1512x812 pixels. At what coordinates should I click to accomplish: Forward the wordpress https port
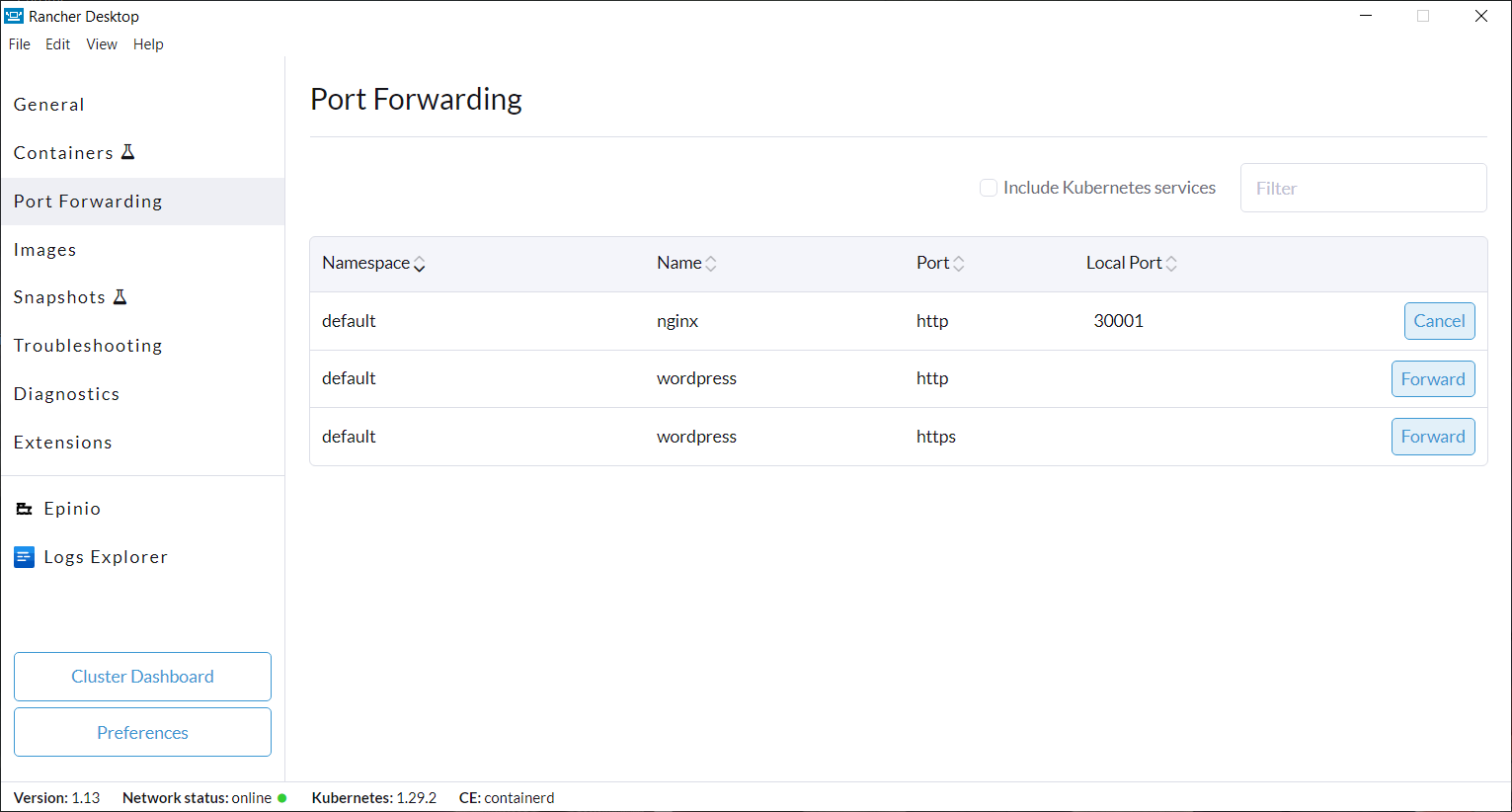pyautogui.click(x=1433, y=437)
